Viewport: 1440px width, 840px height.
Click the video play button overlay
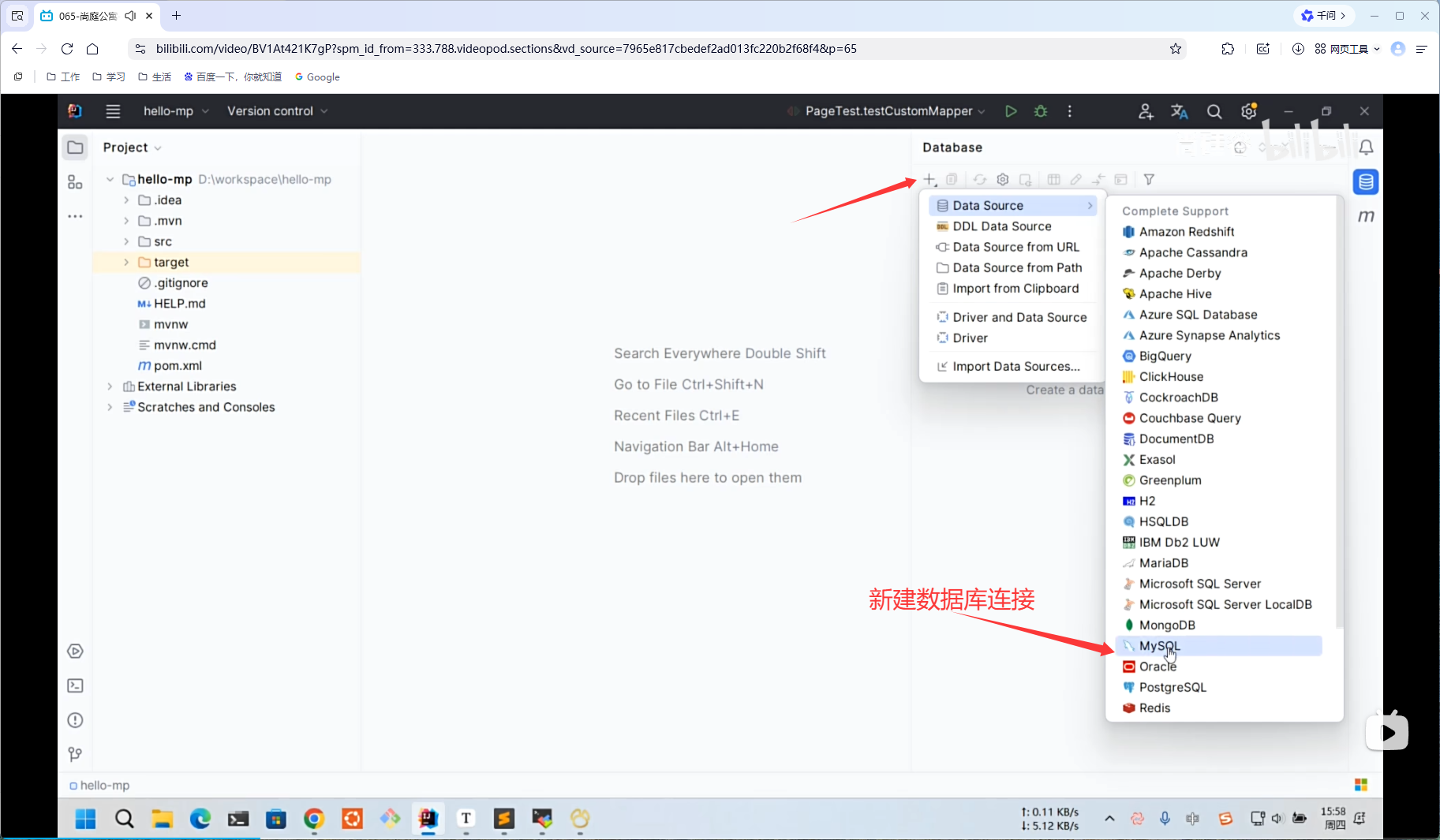point(1387,733)
